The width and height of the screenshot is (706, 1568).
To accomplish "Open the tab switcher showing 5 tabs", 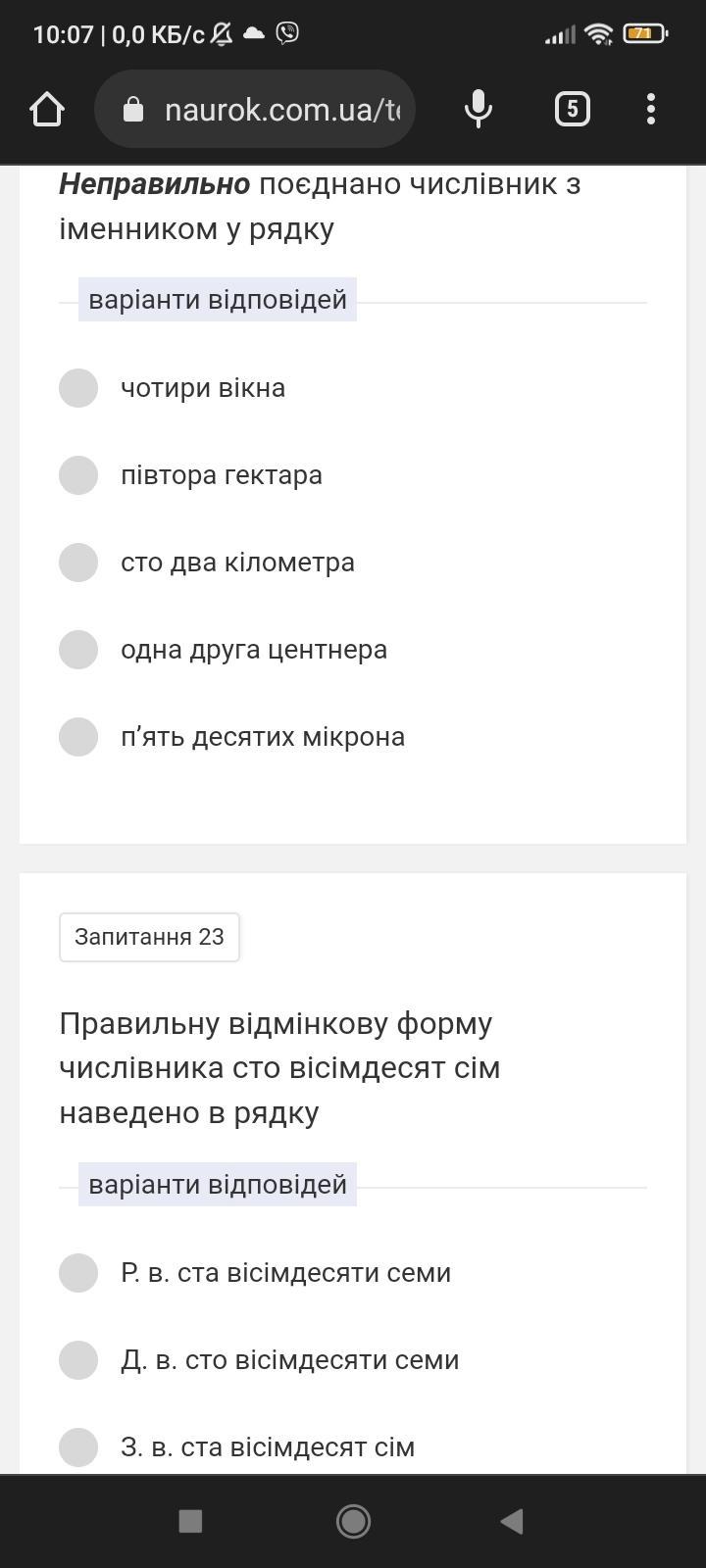I will coord(573,109).
